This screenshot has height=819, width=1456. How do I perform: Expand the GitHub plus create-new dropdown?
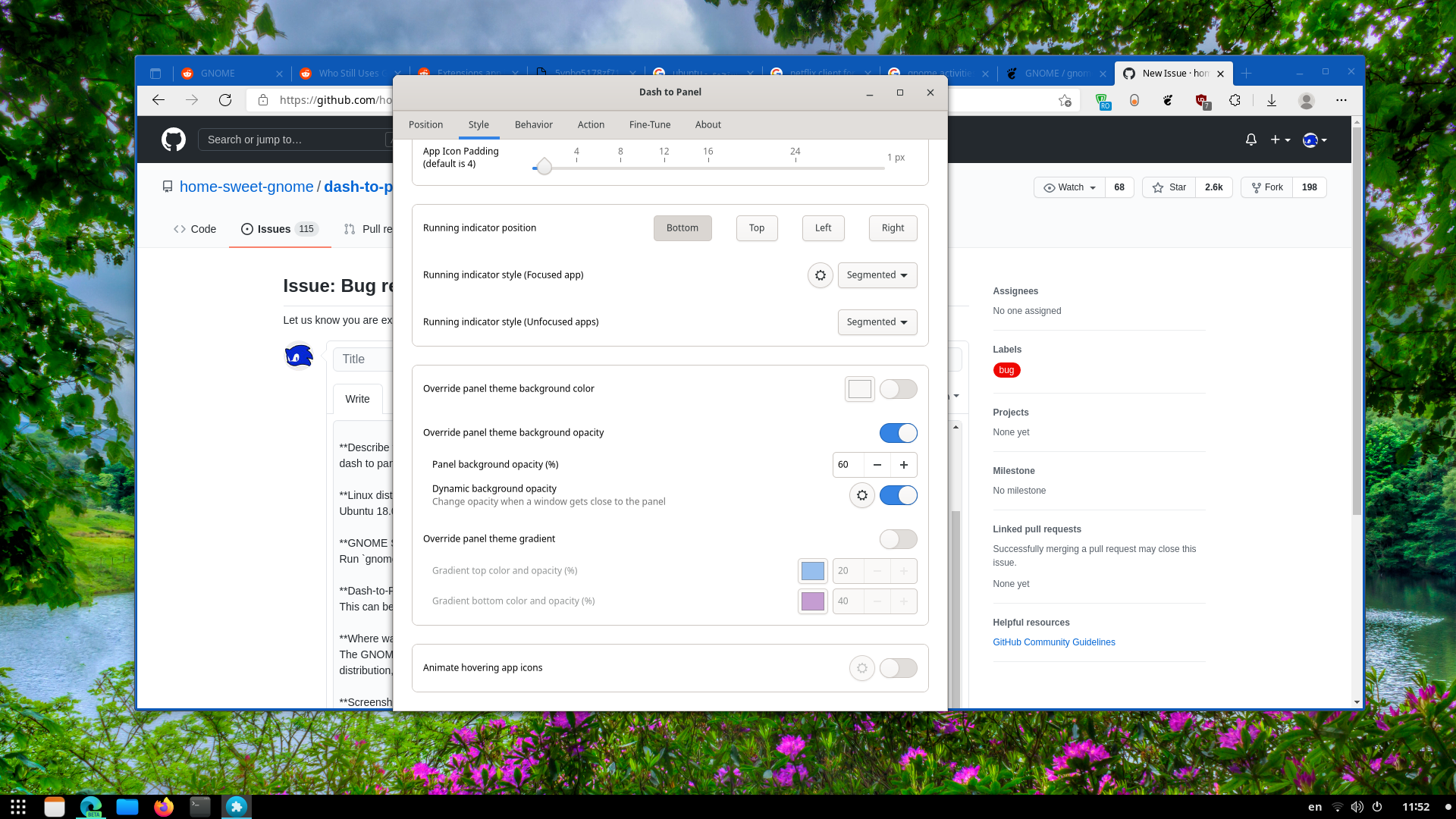pos(1280,140)
